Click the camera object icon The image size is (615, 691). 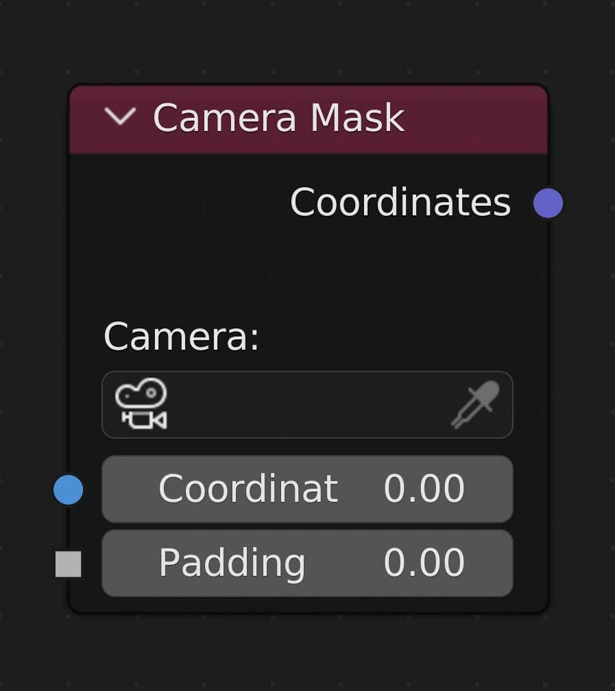(x=141, y=405)
